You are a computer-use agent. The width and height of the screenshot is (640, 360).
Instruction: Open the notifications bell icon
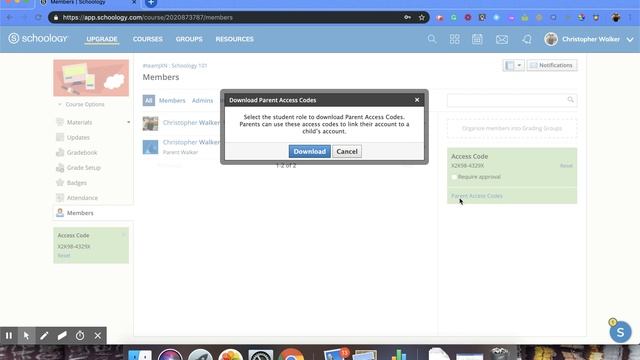527,39
